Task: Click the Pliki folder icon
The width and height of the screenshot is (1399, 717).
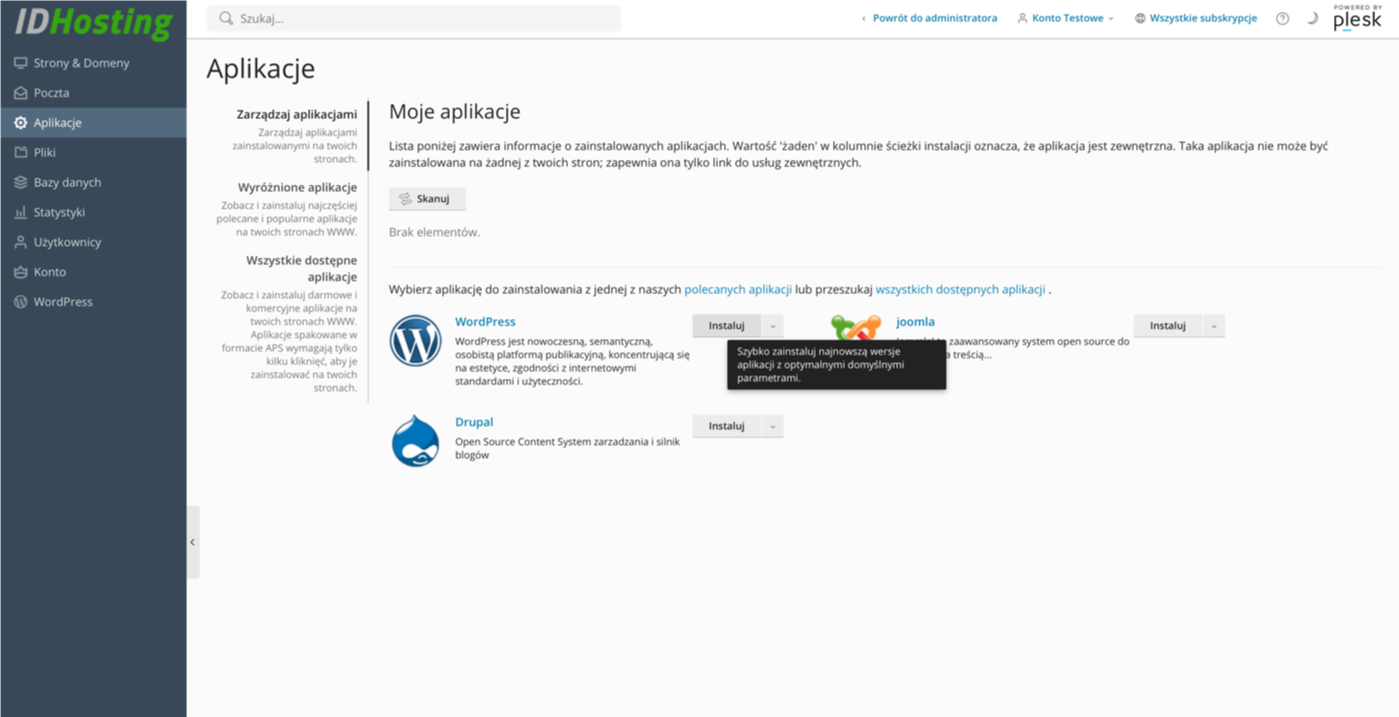Action: [21, 153]
